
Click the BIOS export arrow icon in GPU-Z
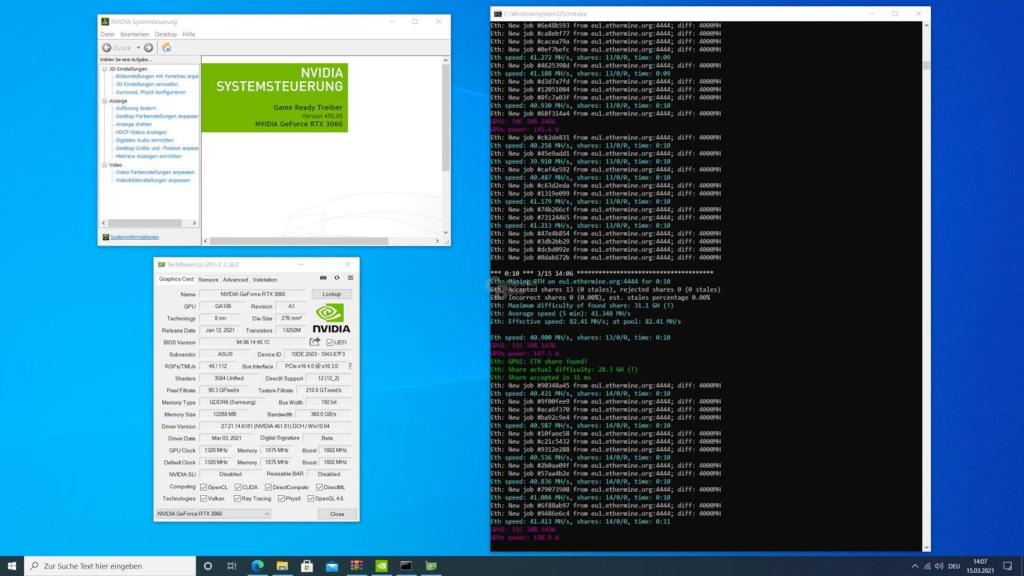314,342
